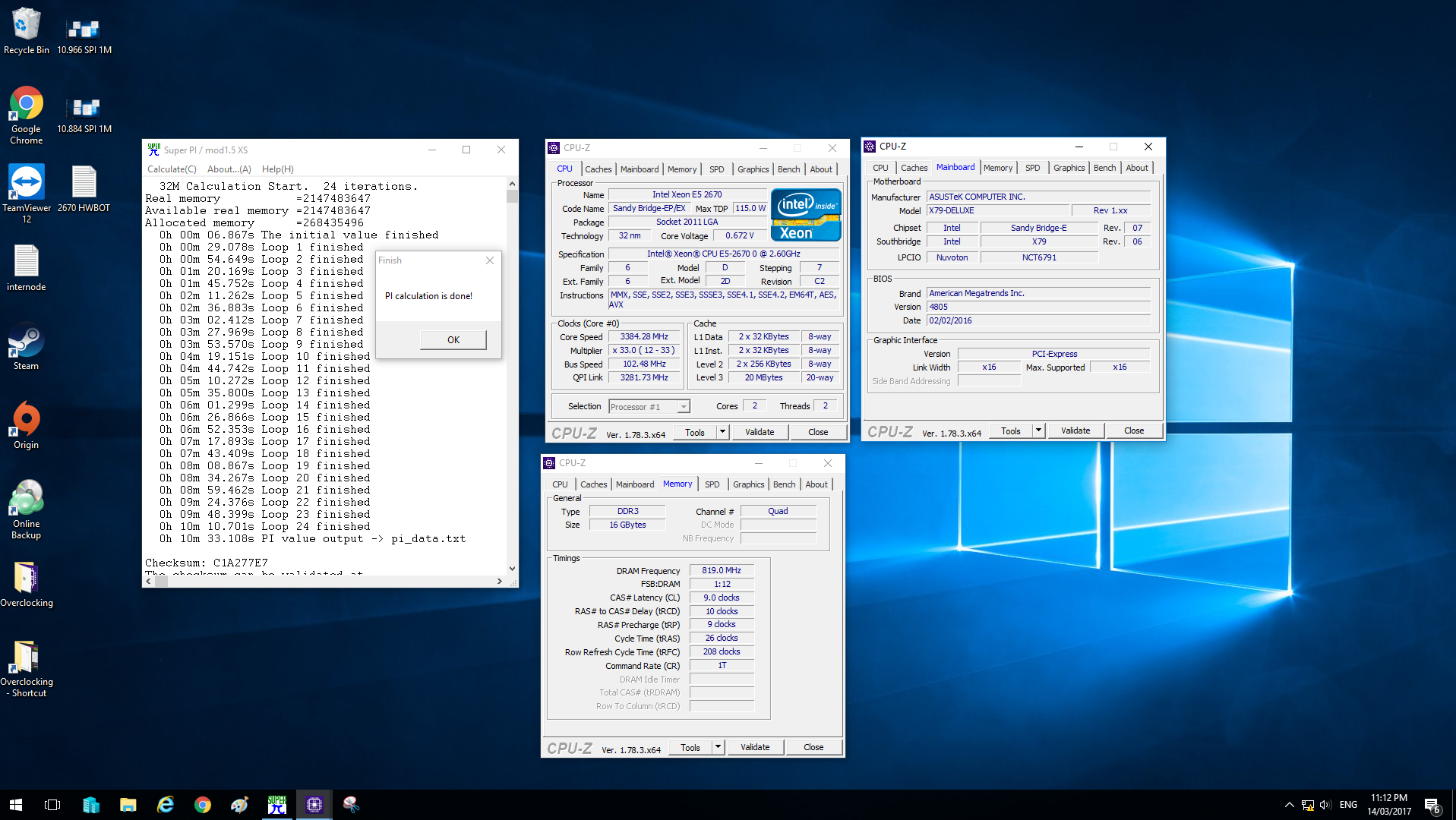
Task: Open About tab in Mainboard CPU-Z window
Action: pos(1136,168)
